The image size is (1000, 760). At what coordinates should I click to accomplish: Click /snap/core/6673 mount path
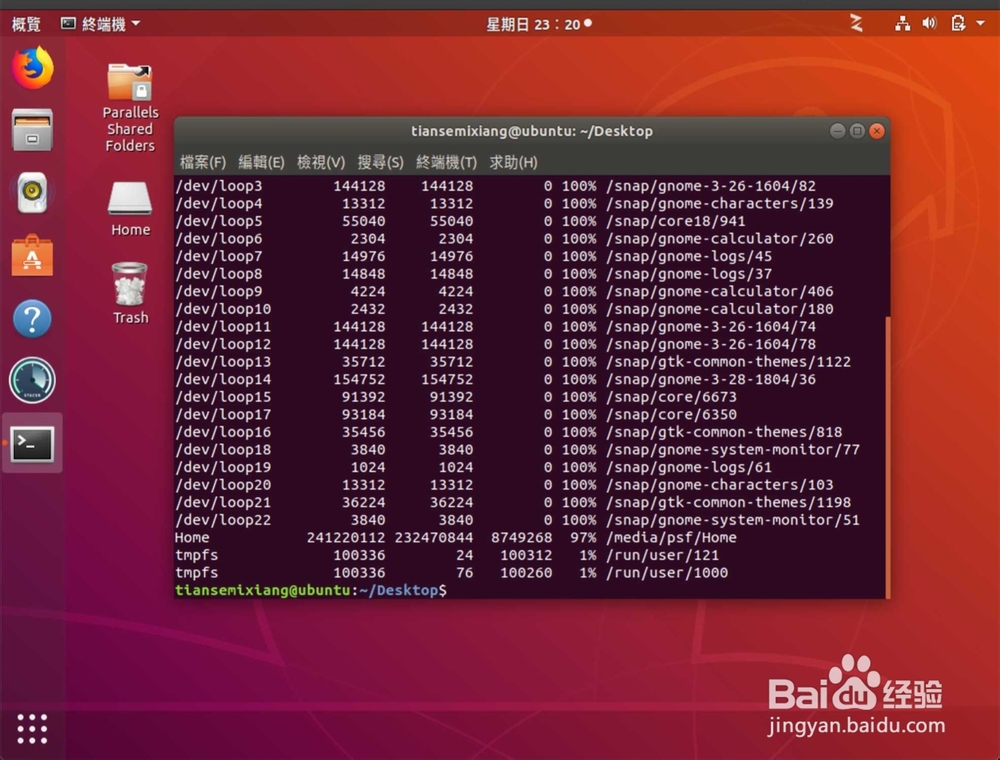[x=671, y=397]
